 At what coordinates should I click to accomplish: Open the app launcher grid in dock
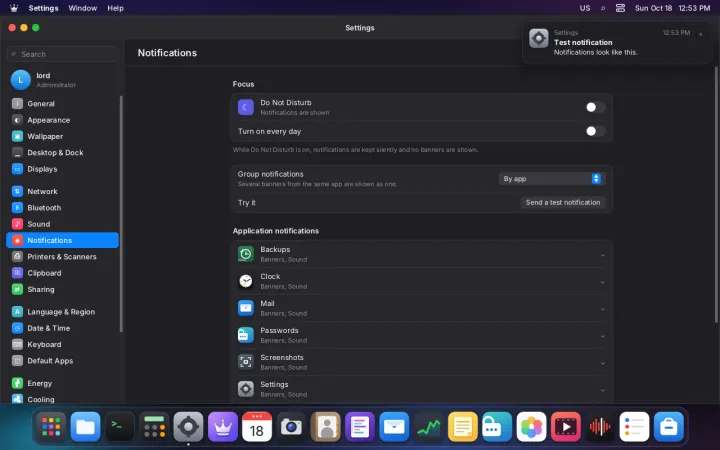click(51, 427)
